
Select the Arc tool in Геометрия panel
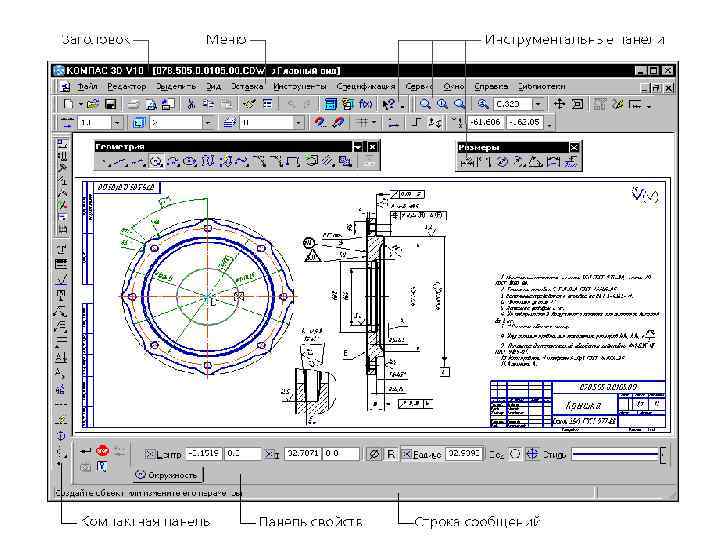coord(173,161)
